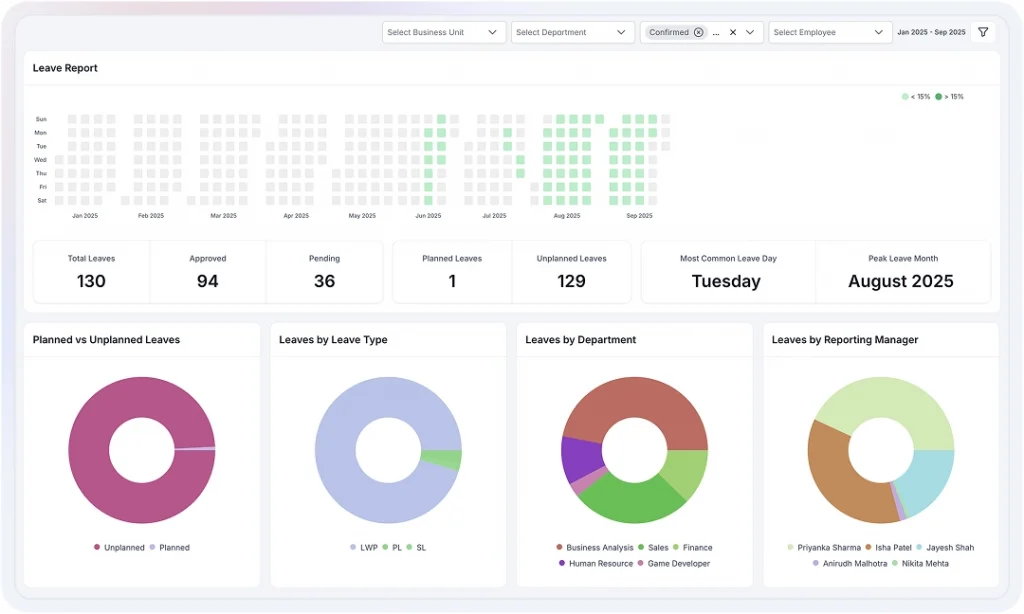Expand the Select Department dropdown
This screenshot has height=614, width=1024.
(571, 32)
